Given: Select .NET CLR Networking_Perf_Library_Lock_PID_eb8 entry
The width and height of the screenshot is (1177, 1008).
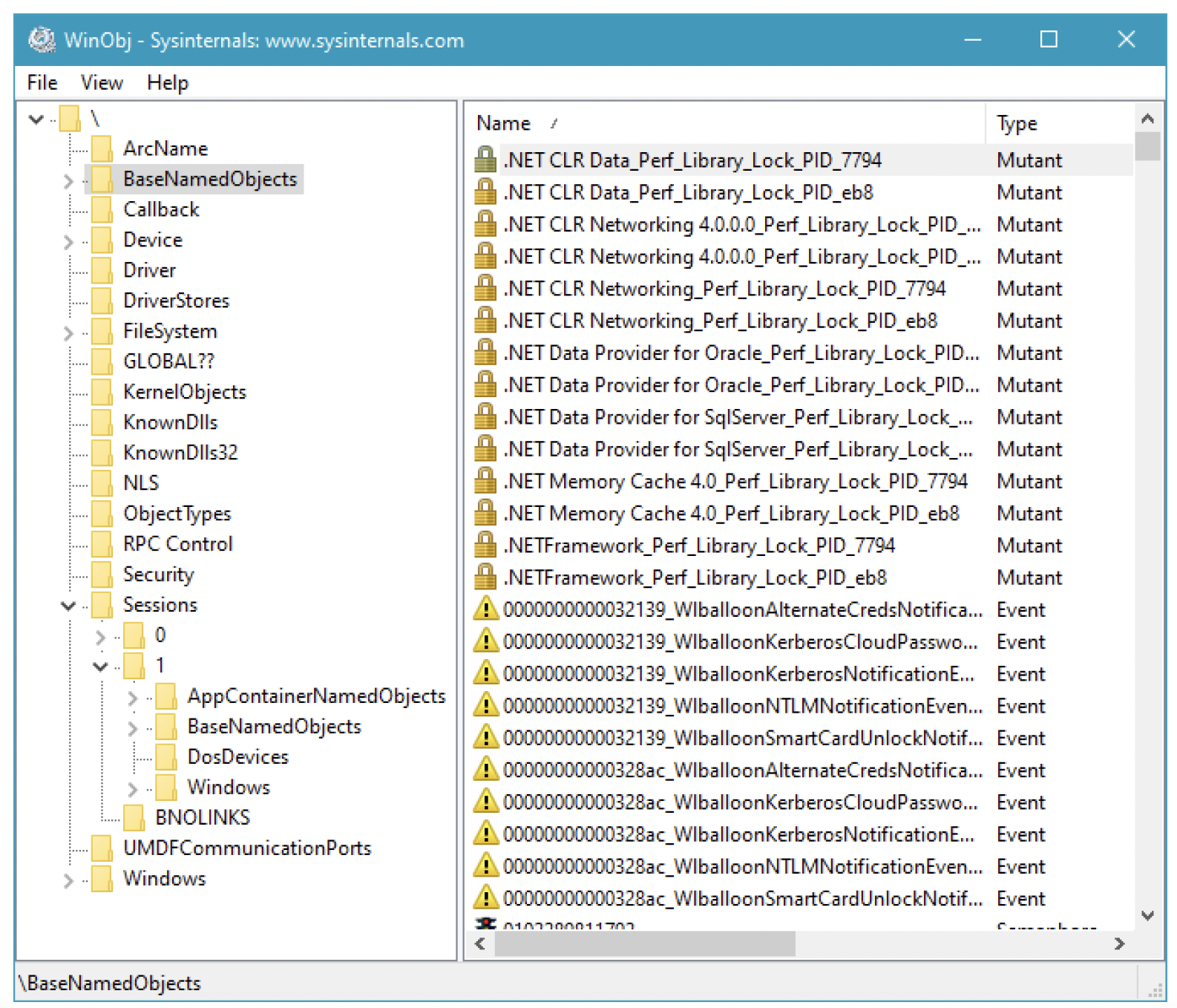Looking at the screenshot, I should (x=720, y=321).
